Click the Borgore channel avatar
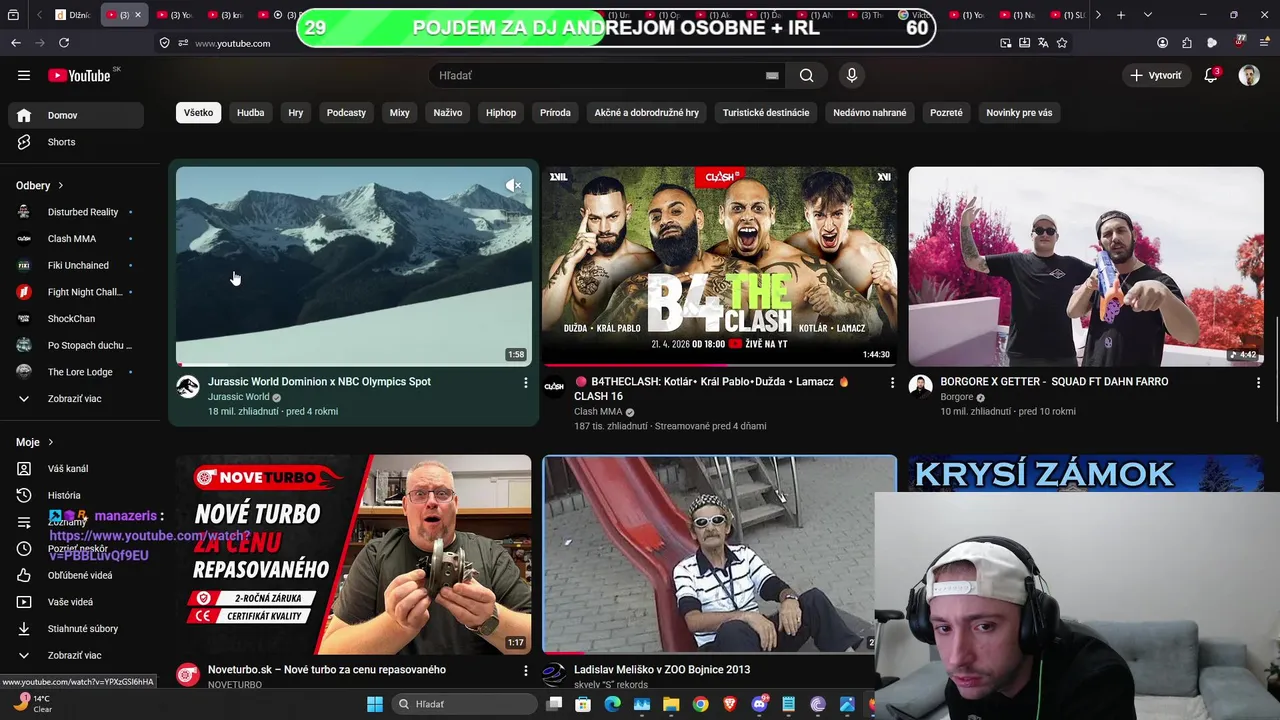Screen dimensions: 1280x720 tap(921, 387)
